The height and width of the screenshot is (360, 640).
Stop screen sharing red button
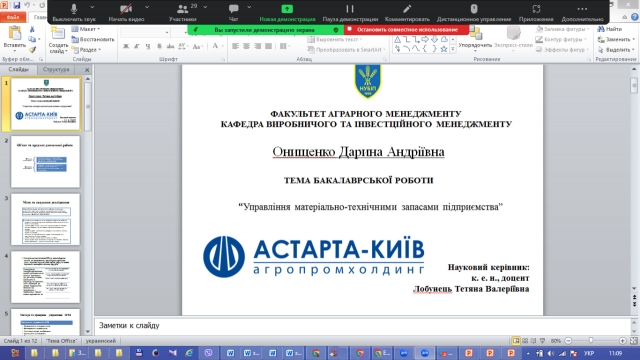407,29
